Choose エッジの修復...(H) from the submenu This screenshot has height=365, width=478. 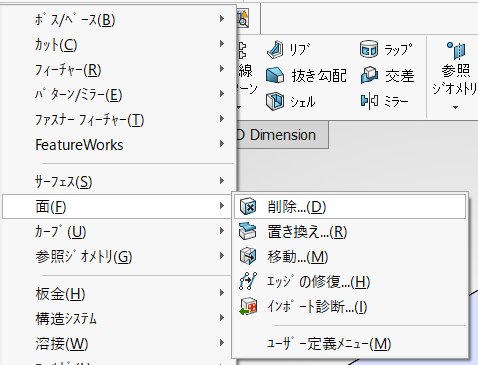pos(350,281)
